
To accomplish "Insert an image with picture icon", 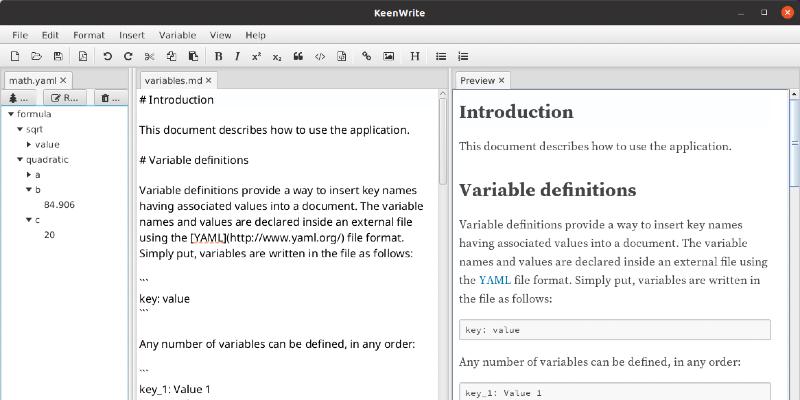I will point(389,56).
